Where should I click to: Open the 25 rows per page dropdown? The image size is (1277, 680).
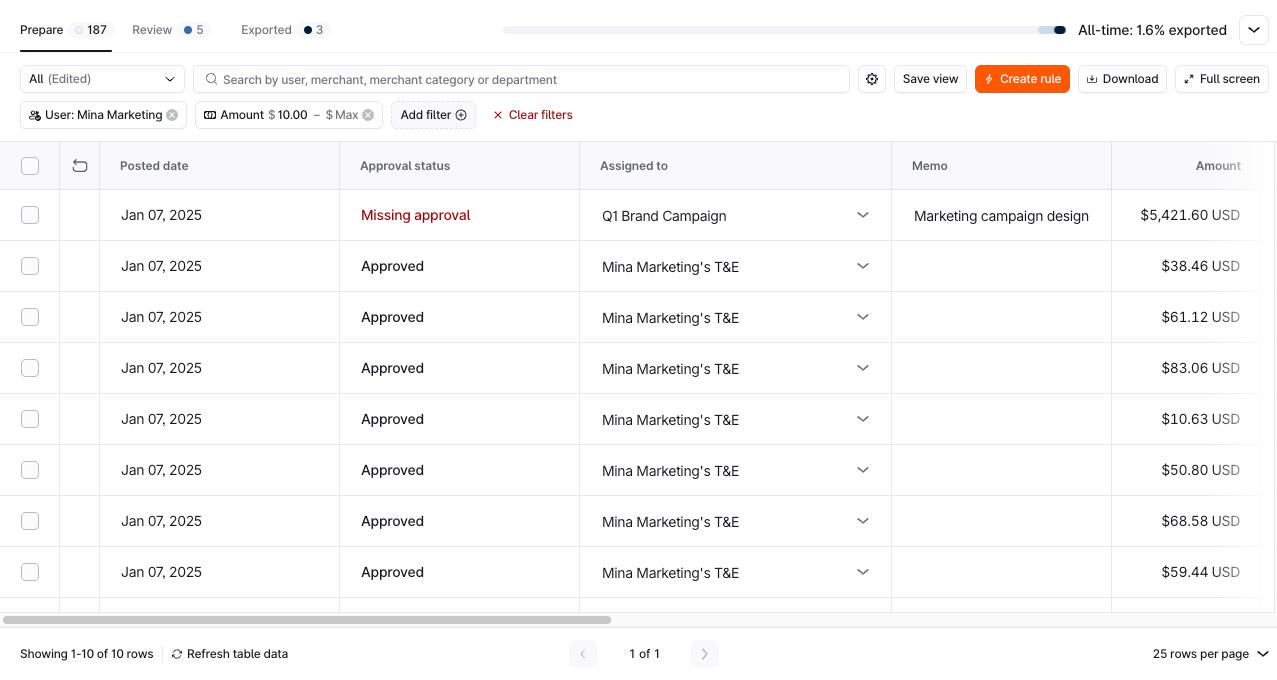coord(1210,654)
